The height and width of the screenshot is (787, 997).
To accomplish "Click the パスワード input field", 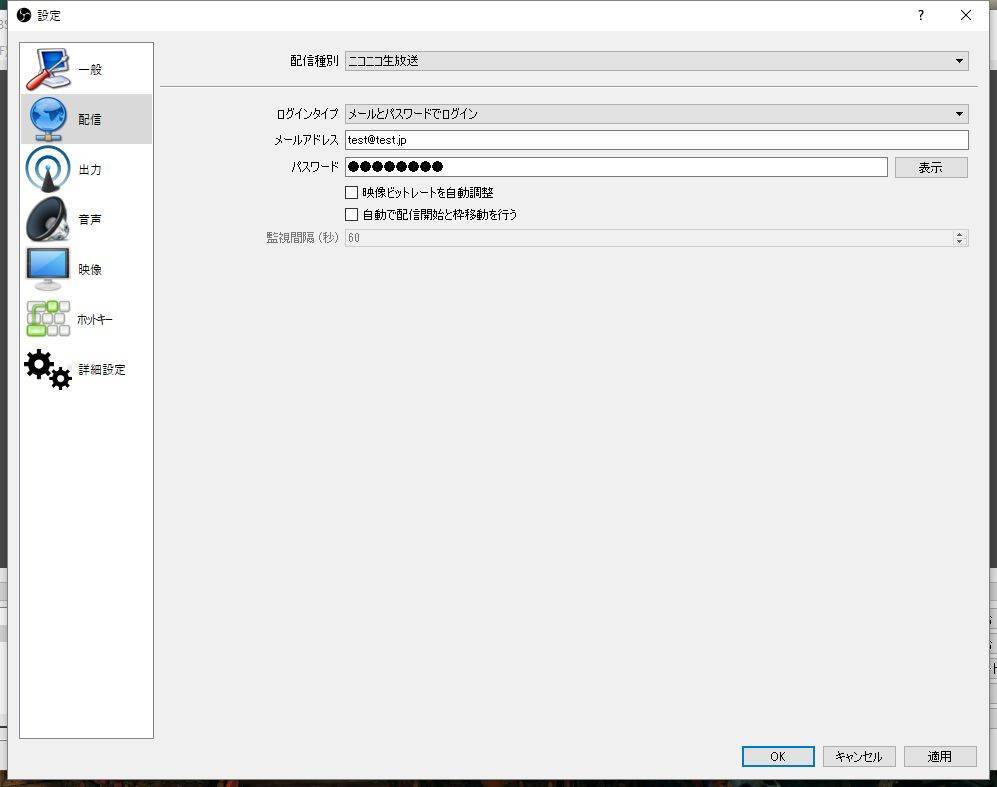I will point(616,167).
